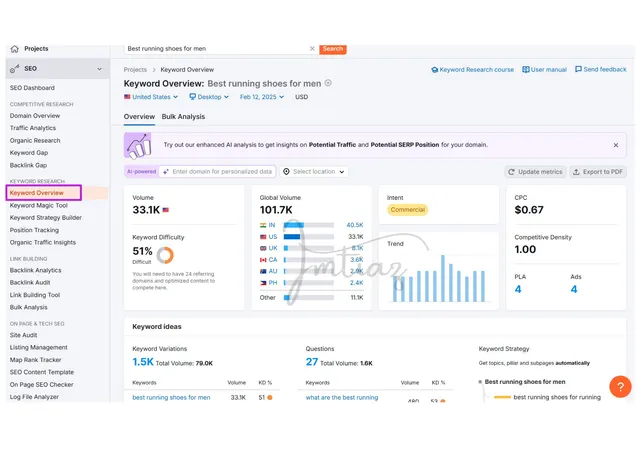The height and width of the screenshot is (452, 640).
Task: Open Keyword Magic Tool in sidebar
Action: (x=39, y=205)
